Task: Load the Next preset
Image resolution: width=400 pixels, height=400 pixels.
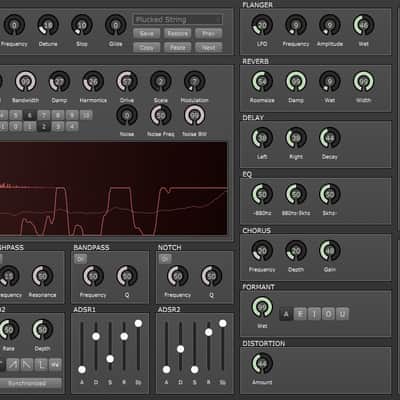Action: (x=209, y=47)
